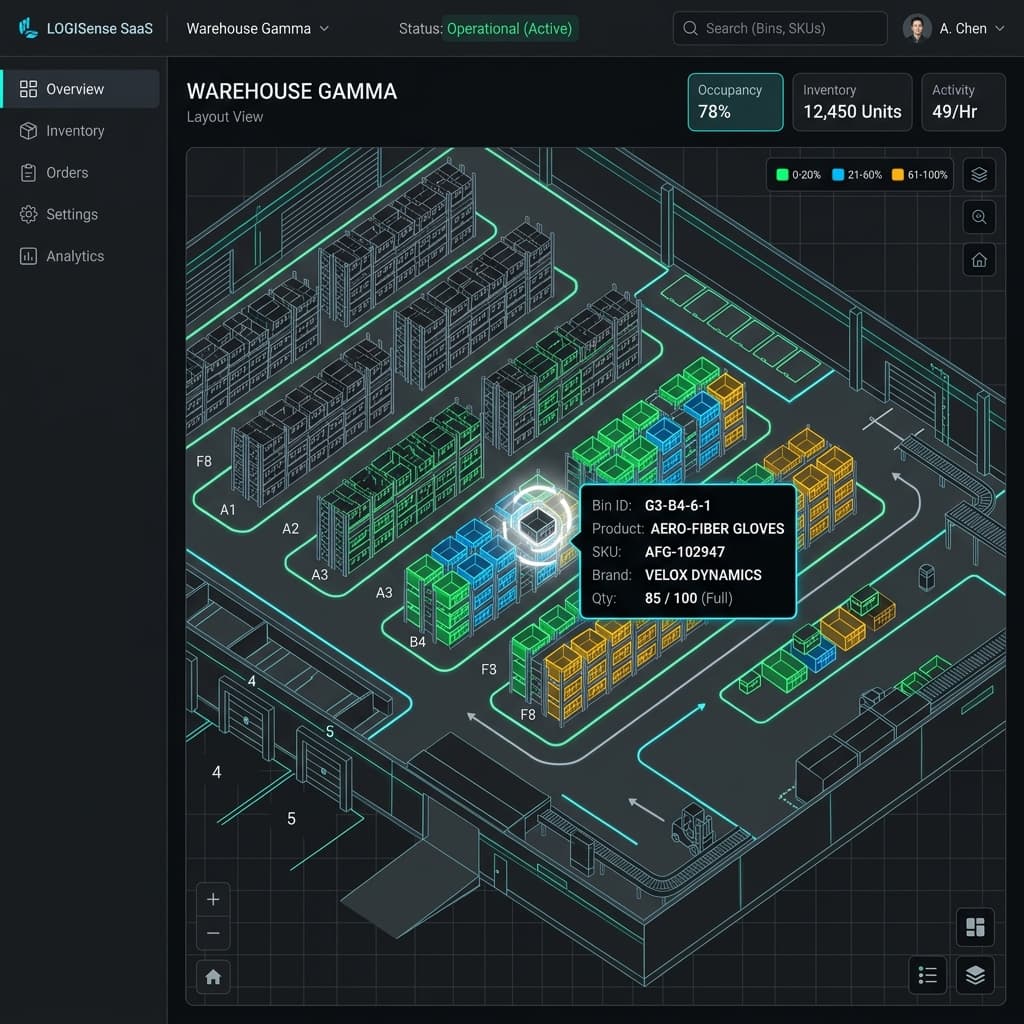This screenshot has width=1024, height=1024.
Task: Reset view with the filled home button
Action: tap(213, 977)
